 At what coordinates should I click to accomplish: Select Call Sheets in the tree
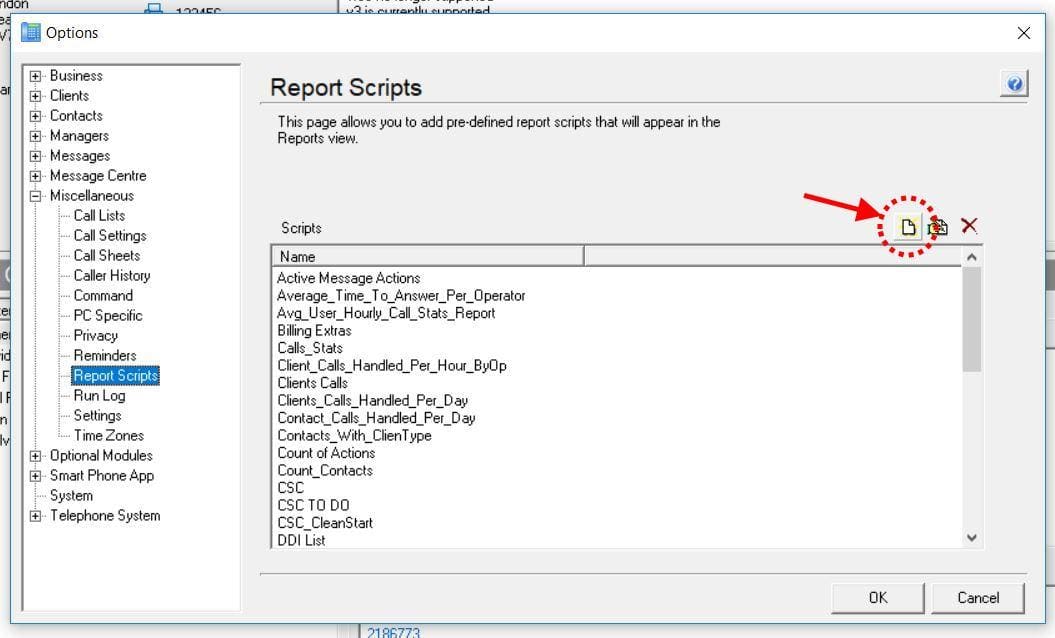tap(106, 256)
